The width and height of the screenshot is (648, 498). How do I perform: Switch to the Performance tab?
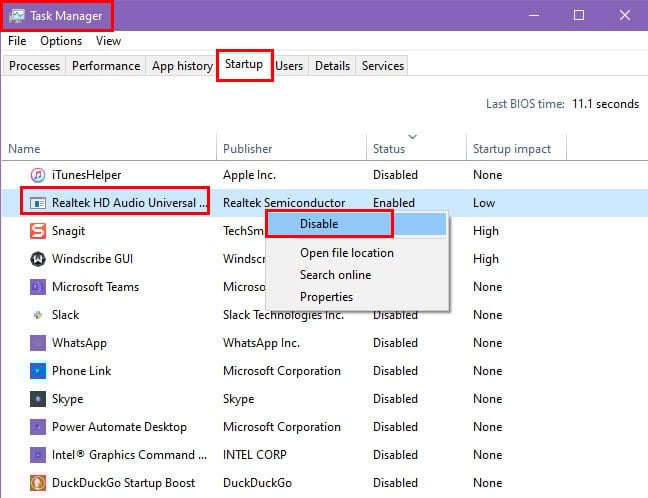tap(106, 66)
